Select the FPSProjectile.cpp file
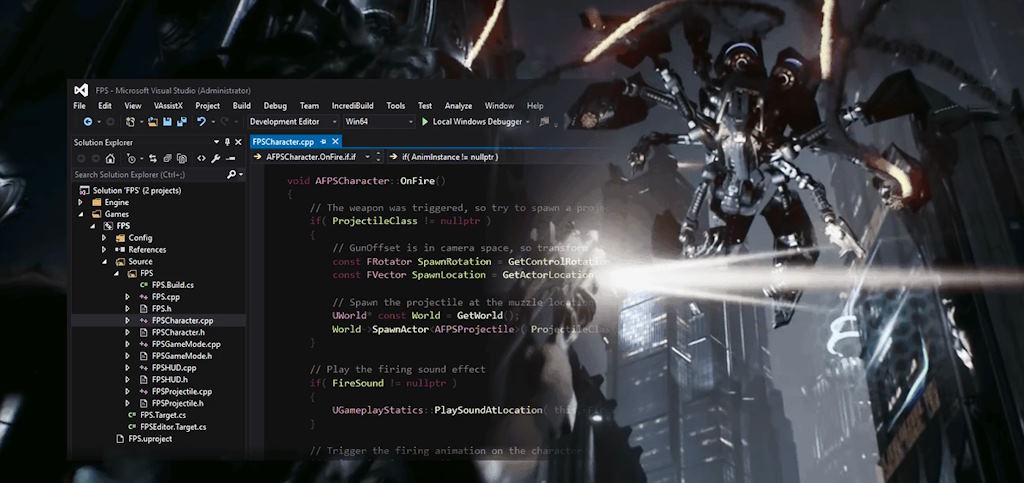1024x483 pixels. pyautogui.click(x=182, y=392)
